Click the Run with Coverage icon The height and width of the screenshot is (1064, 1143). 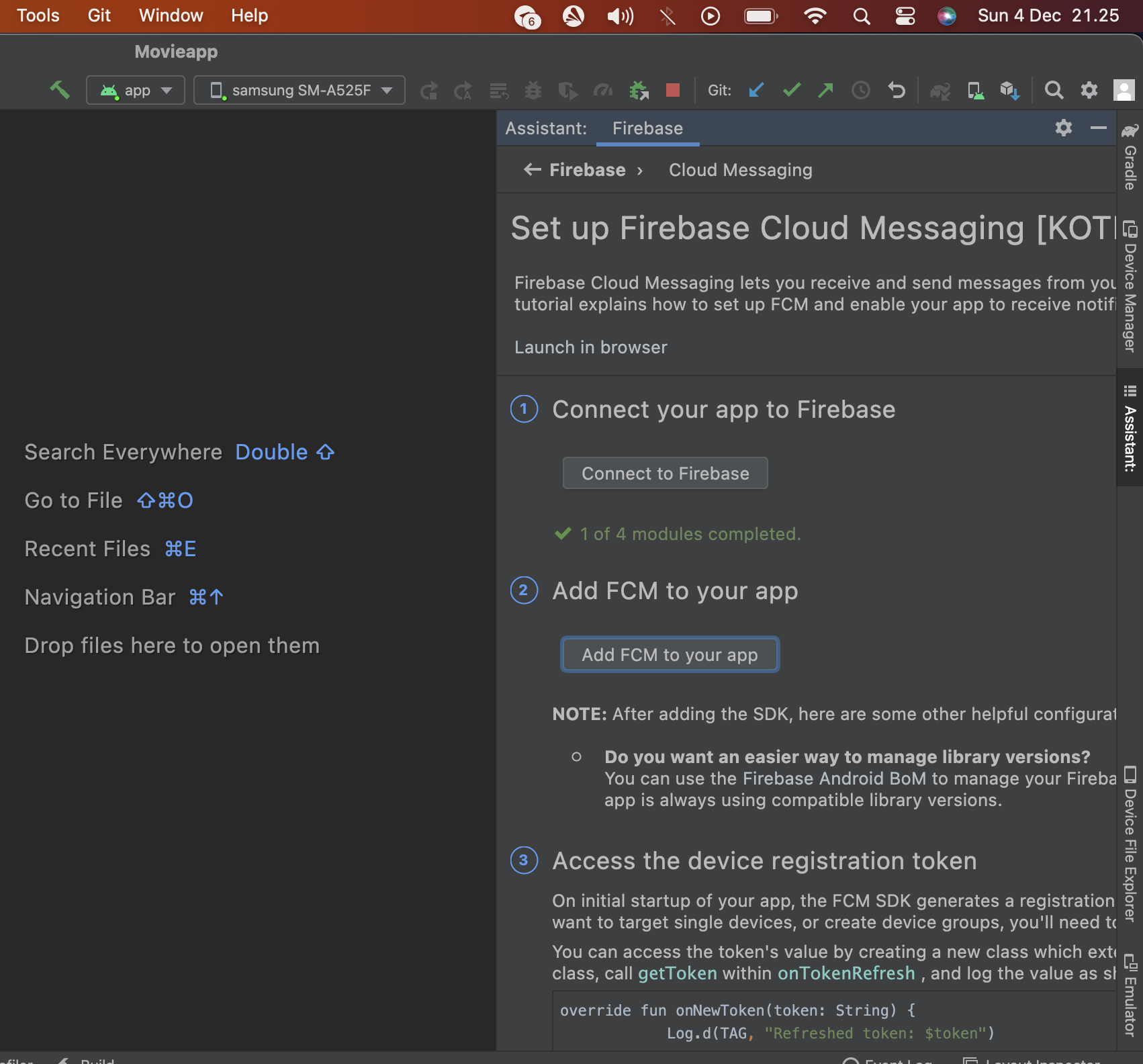568,91
